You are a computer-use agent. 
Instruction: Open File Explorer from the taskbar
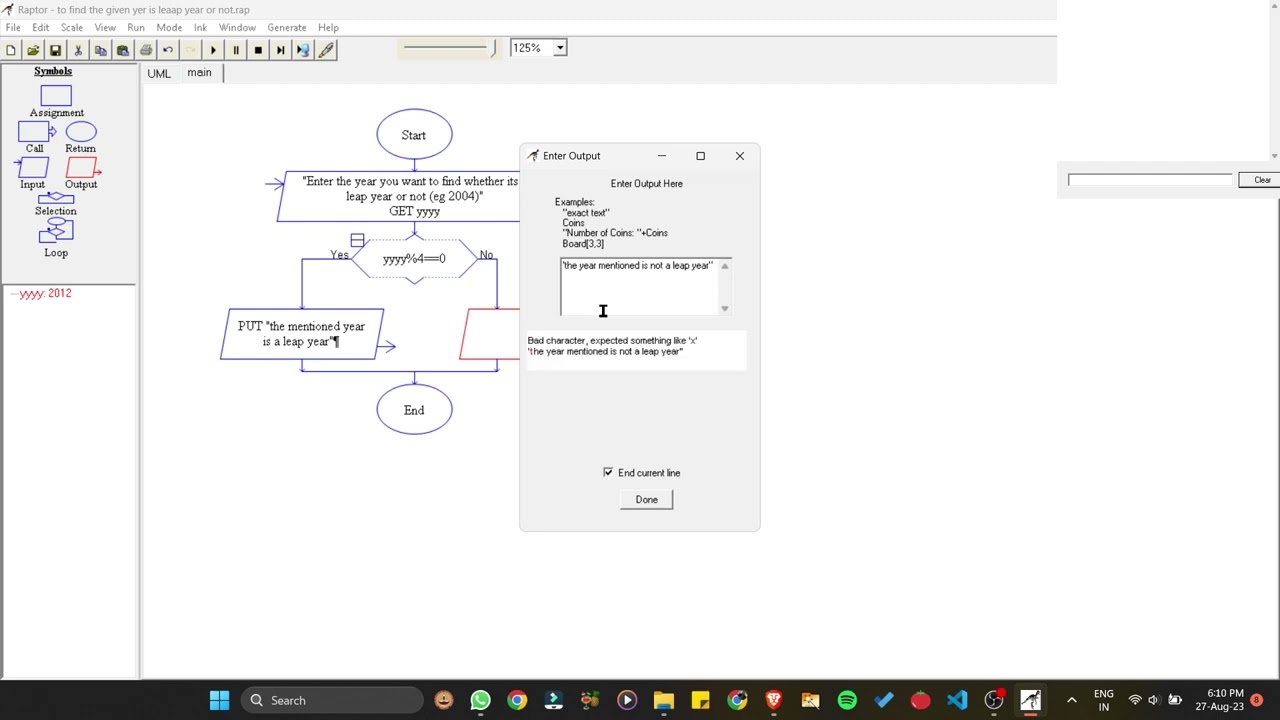coord(663,700)
